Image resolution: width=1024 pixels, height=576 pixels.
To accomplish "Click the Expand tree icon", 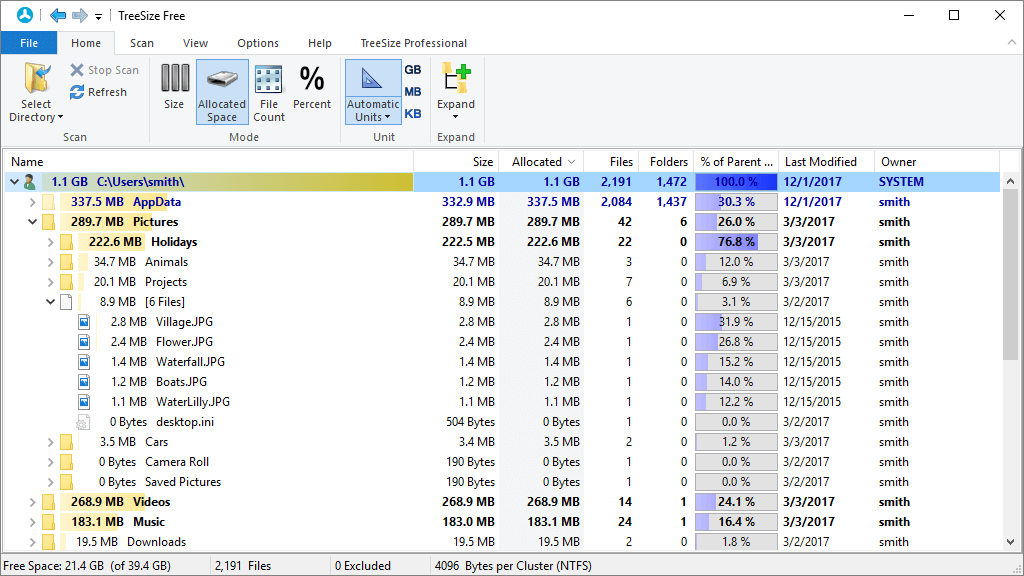I will 455,91.
